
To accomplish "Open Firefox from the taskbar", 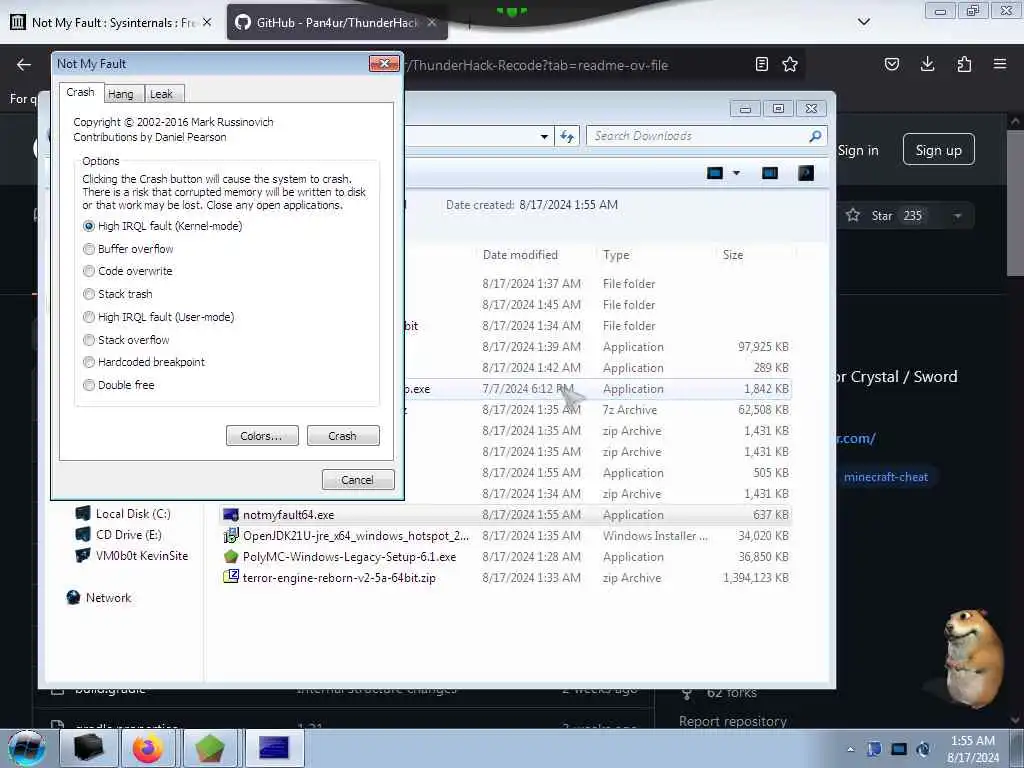I will click(148, 748).
